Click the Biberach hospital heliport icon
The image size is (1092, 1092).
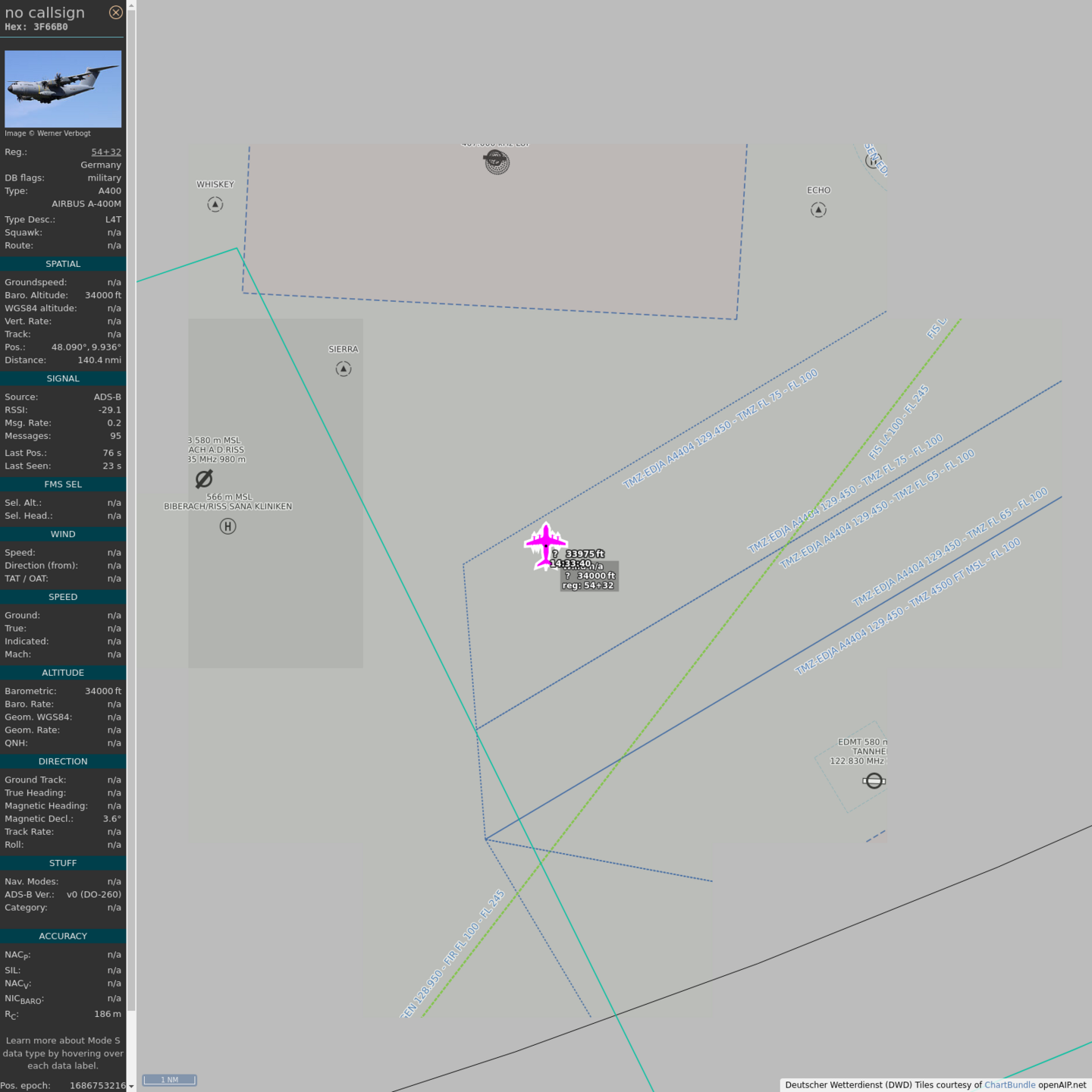227,526
